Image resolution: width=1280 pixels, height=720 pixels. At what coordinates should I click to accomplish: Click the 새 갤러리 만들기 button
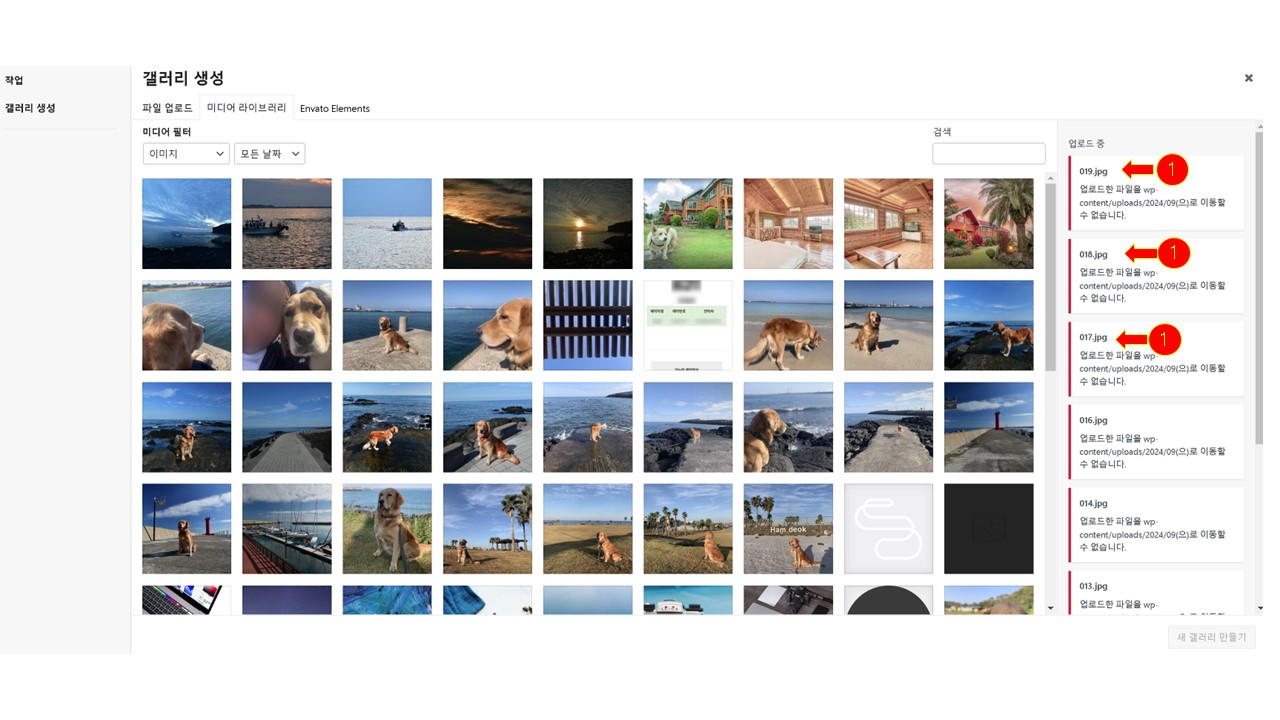(1211, 637)
